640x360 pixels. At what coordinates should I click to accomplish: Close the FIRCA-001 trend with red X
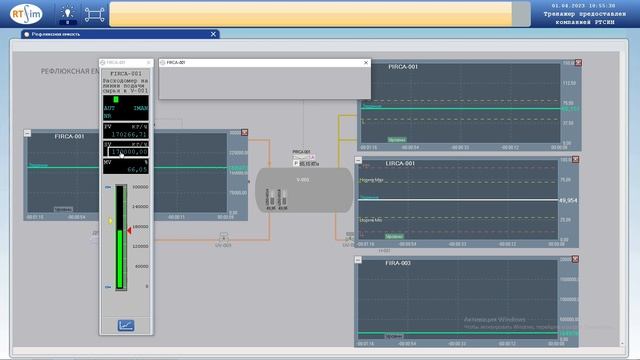click(244, 133)
